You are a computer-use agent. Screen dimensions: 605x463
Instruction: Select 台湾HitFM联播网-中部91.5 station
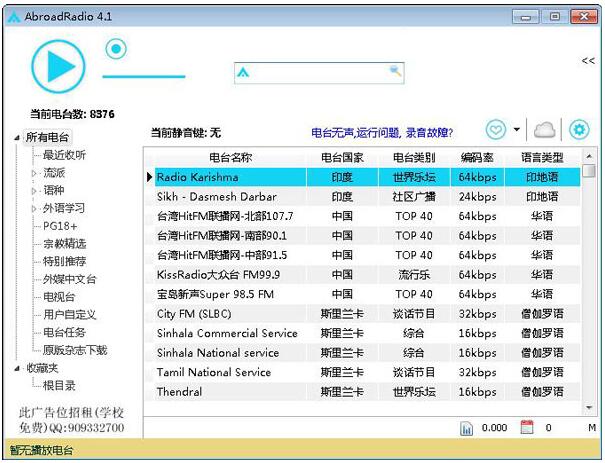[x=367, y=255]
